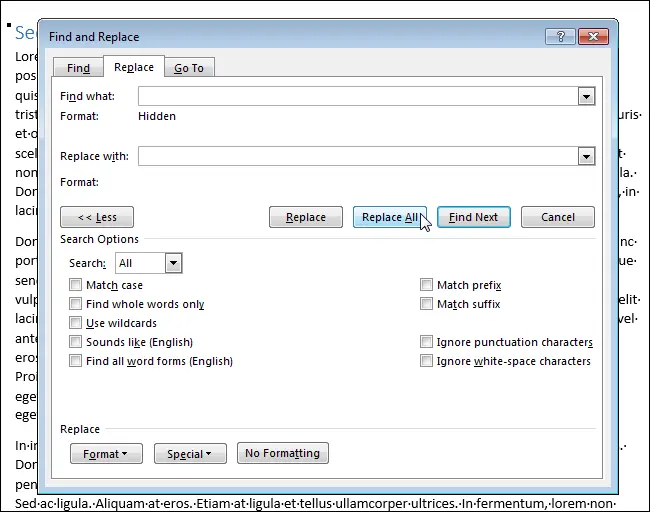Switch to the Find tab
The image size is (650, 512).
(78, 68)
